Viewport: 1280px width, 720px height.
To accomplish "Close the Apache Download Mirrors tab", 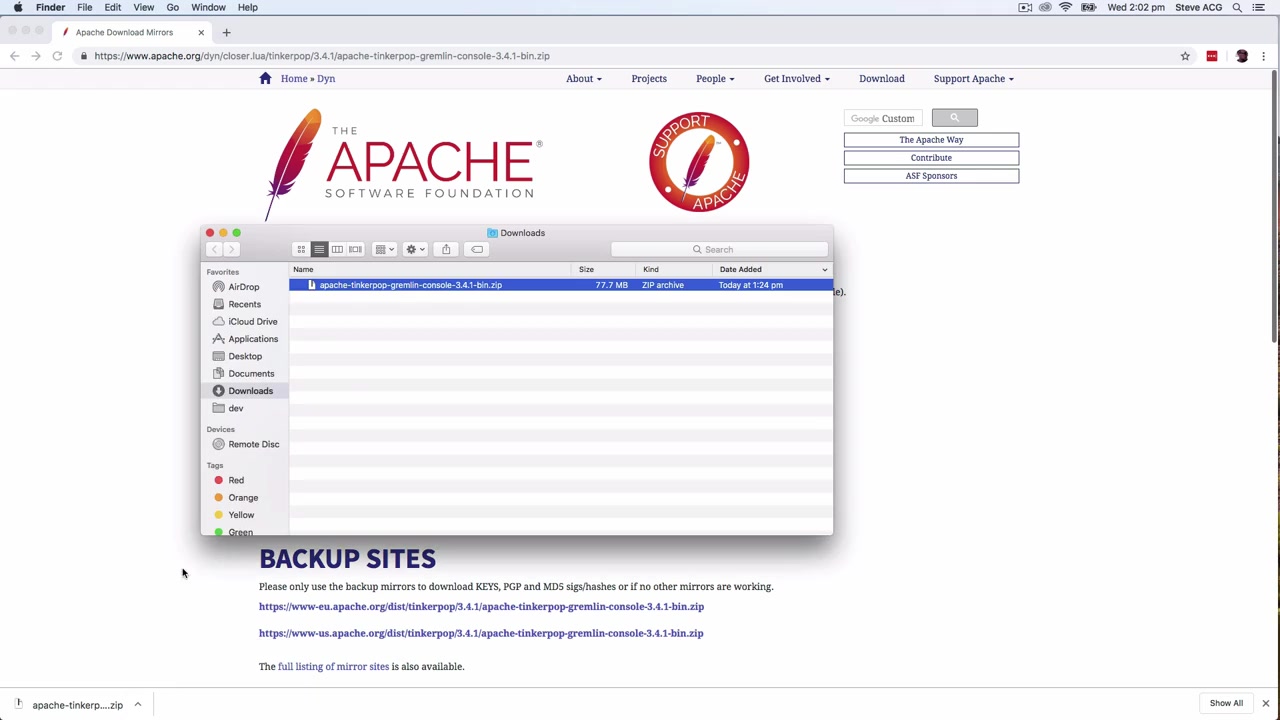I will [x=201, y=32].
